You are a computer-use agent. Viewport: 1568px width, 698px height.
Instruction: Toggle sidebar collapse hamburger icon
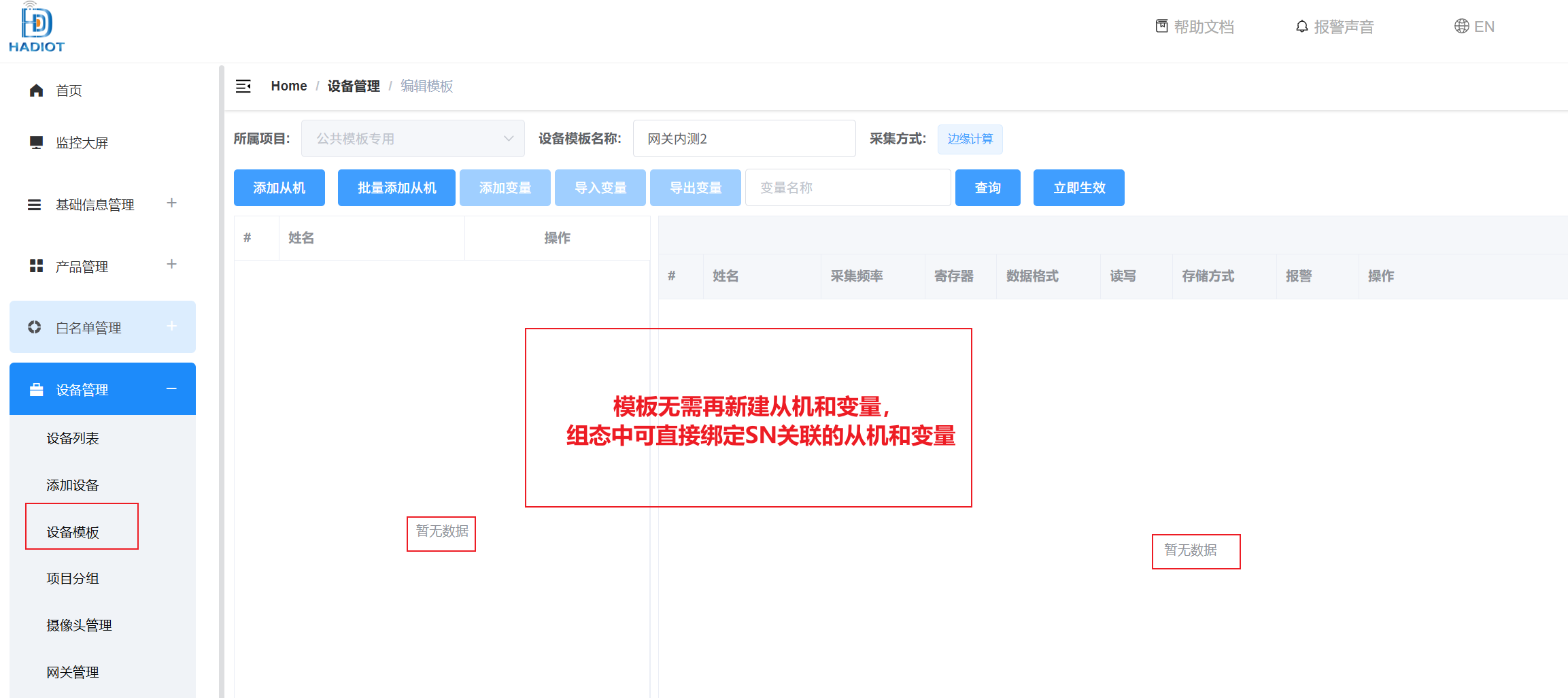click(x=243, y=86)
